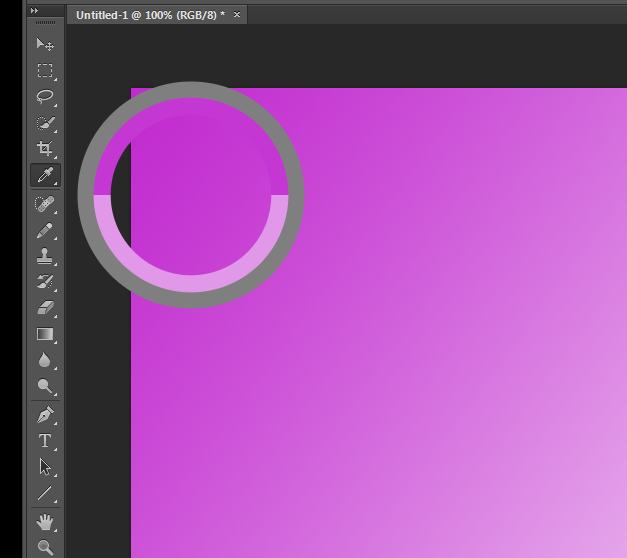Select the Move tool
The height and width of the screenshot is (558, 627).
(45, 44)
